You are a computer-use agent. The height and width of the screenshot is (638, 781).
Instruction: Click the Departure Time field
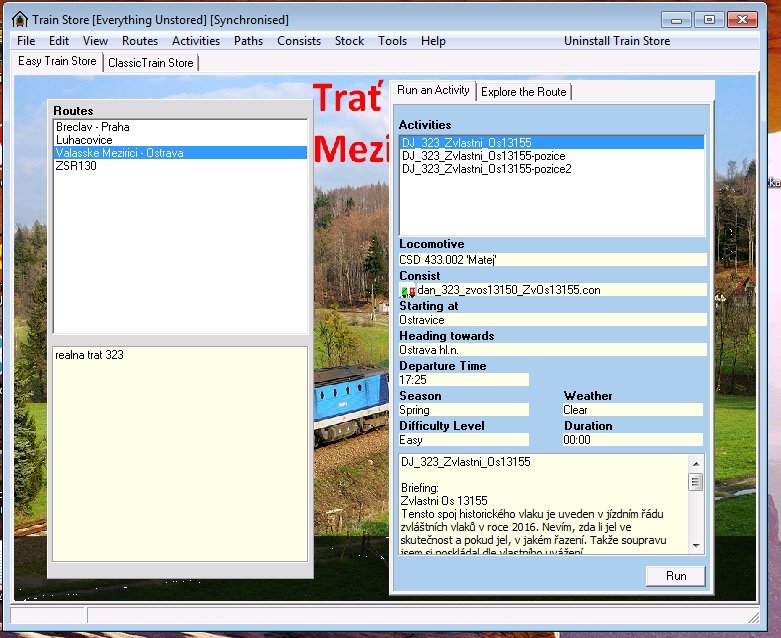(463, 380)
